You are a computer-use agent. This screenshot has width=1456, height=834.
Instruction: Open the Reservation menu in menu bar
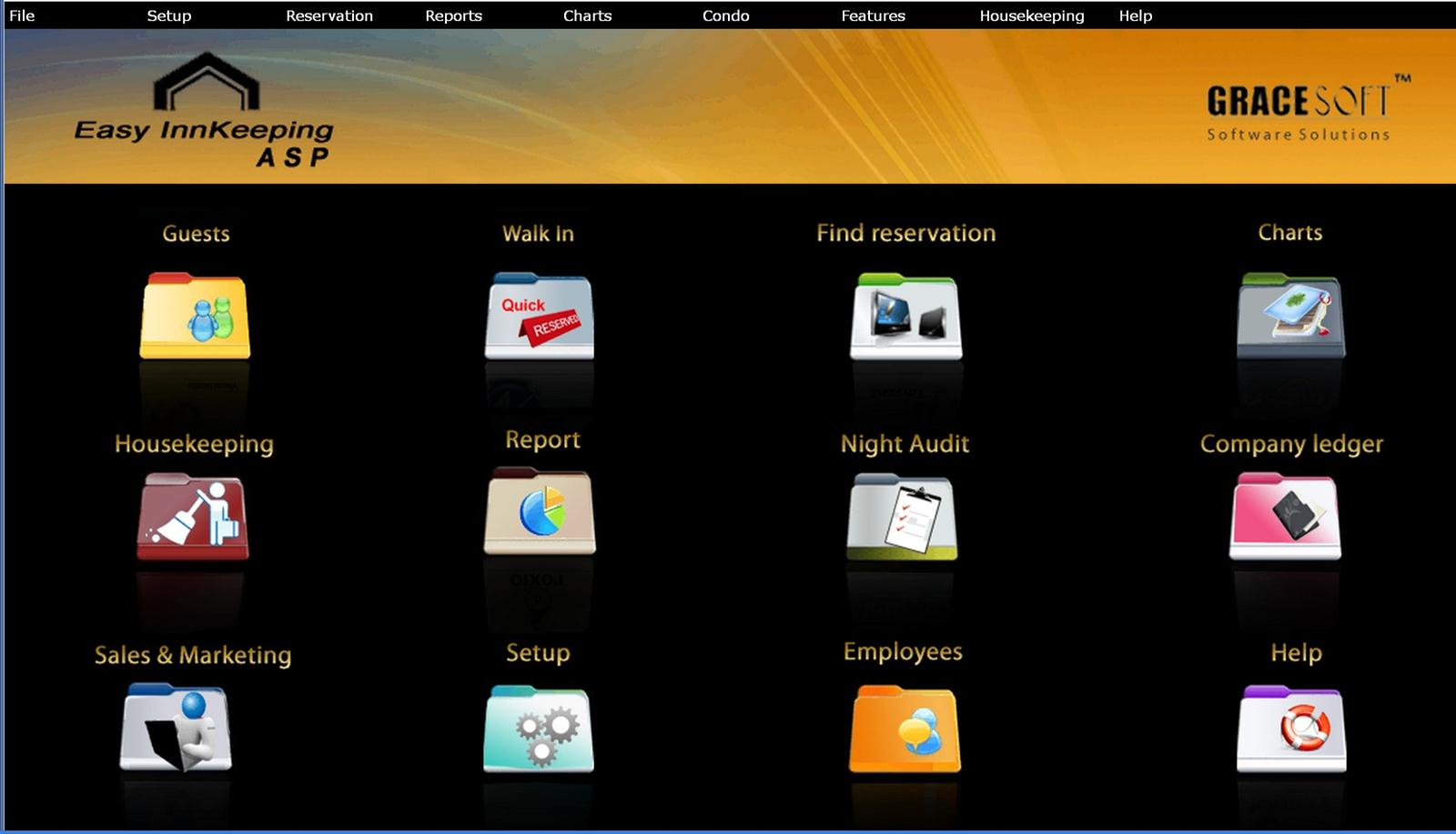(x=329, y=15)
